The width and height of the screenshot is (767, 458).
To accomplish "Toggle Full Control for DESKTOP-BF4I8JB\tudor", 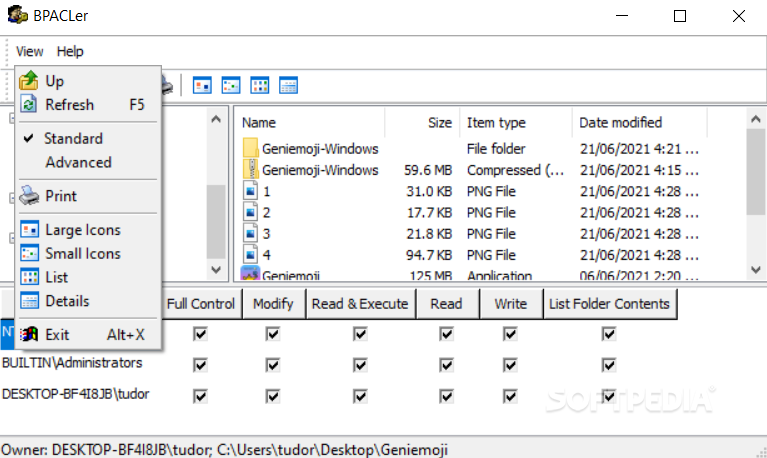I will pyautogui.click(x=200, y=396).
